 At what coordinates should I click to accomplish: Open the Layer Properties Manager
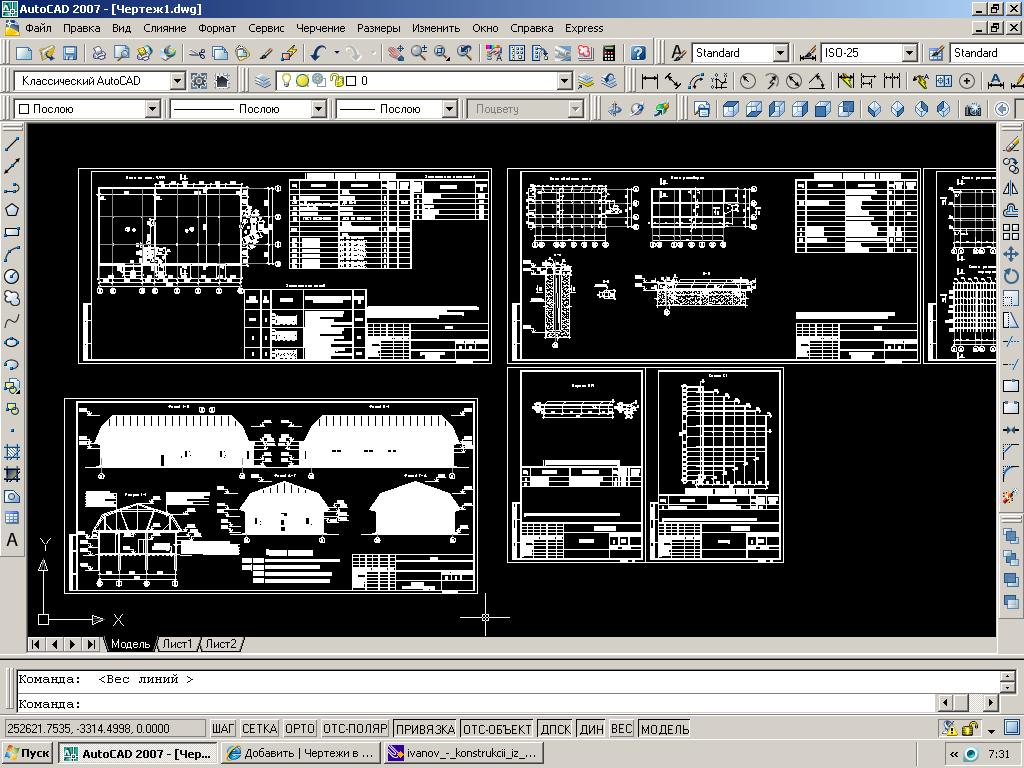coord(263,81)
